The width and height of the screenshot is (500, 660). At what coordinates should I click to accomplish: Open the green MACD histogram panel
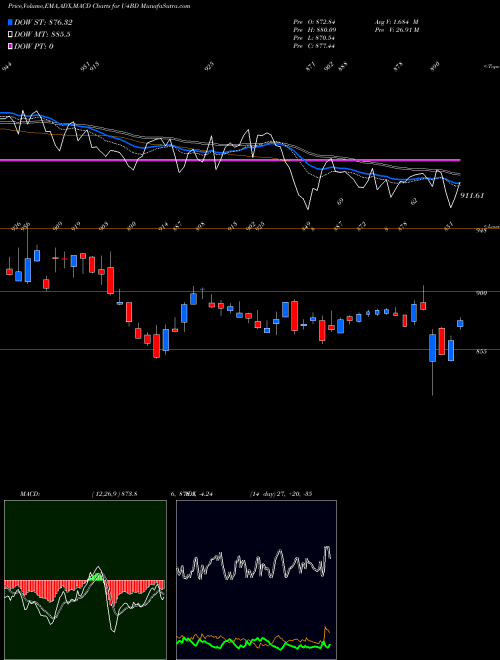85,580
